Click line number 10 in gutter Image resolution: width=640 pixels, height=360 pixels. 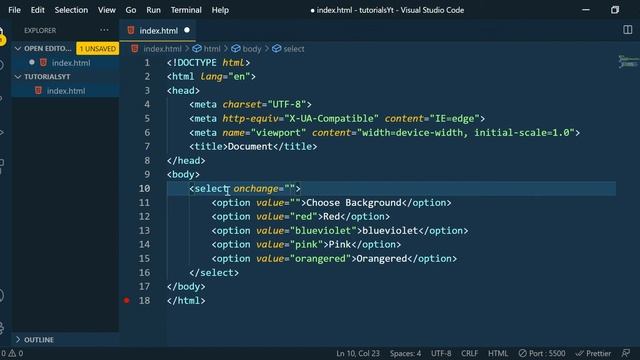click(144, 189)
